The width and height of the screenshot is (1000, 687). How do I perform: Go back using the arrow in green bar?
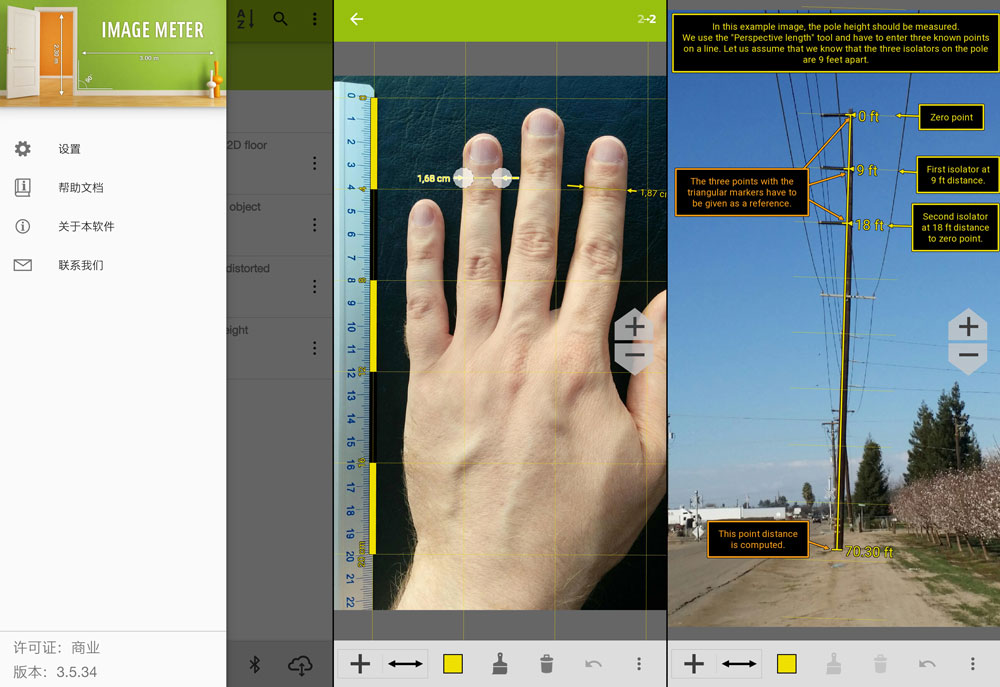pyautogui.click(x=357, y=19)
